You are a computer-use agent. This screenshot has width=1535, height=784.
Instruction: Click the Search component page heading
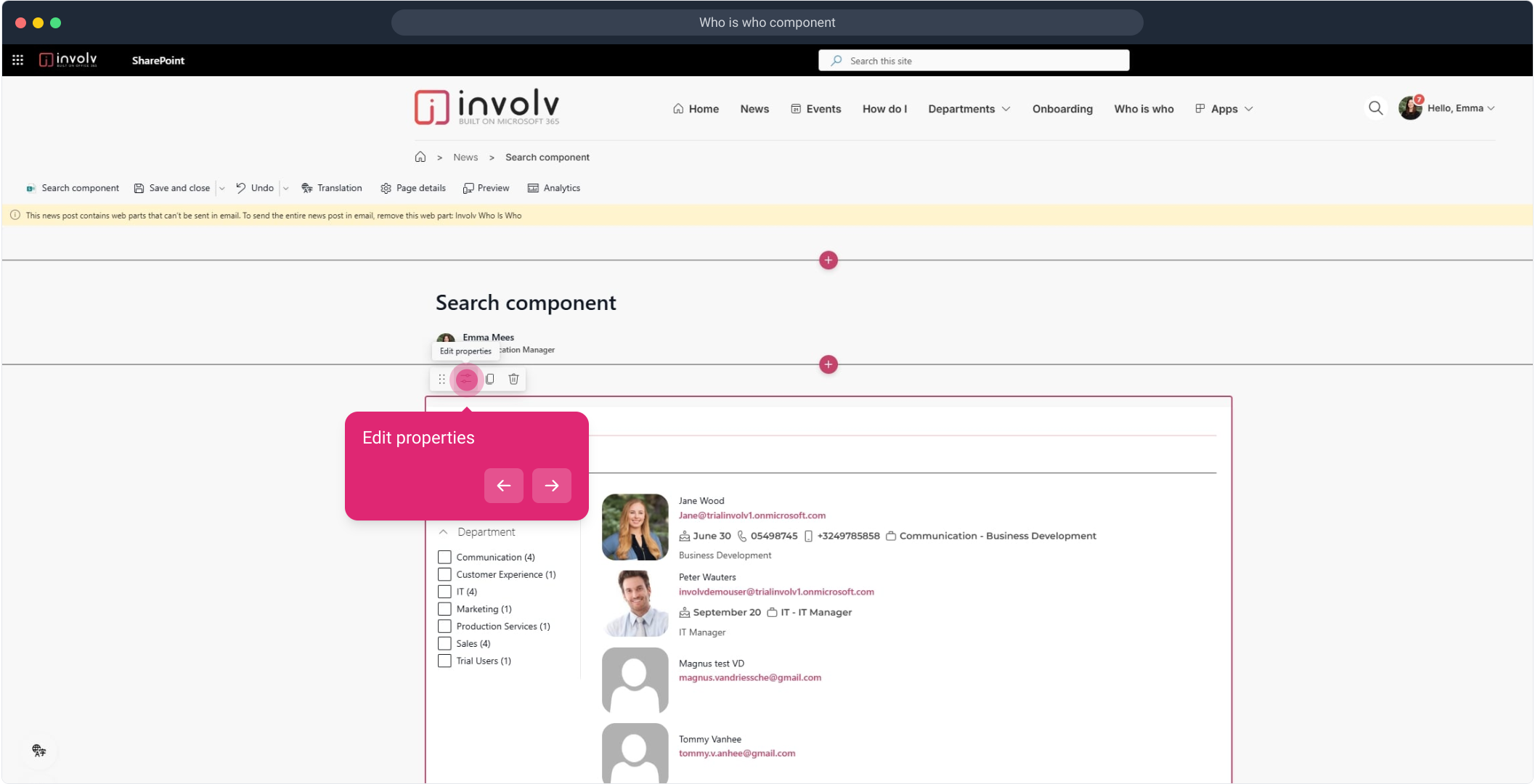pyautogui.click(x=526, y=303)
